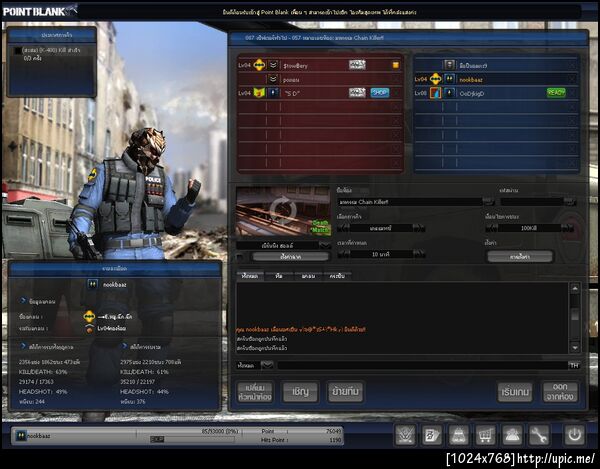Screen dimensions: 600x469
Task: Click the left arrow of the game mode selector
Action: pyautogui.click(x=344, y=228)
